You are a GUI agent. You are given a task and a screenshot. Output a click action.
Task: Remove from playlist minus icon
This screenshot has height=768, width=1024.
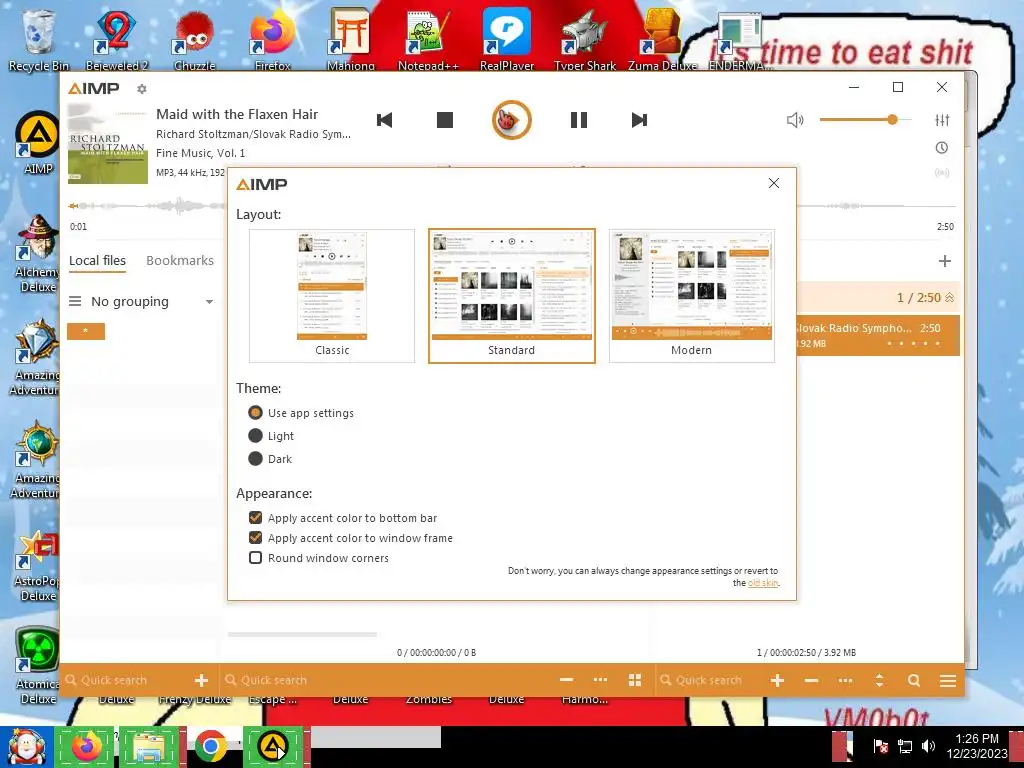coord(811,680)
